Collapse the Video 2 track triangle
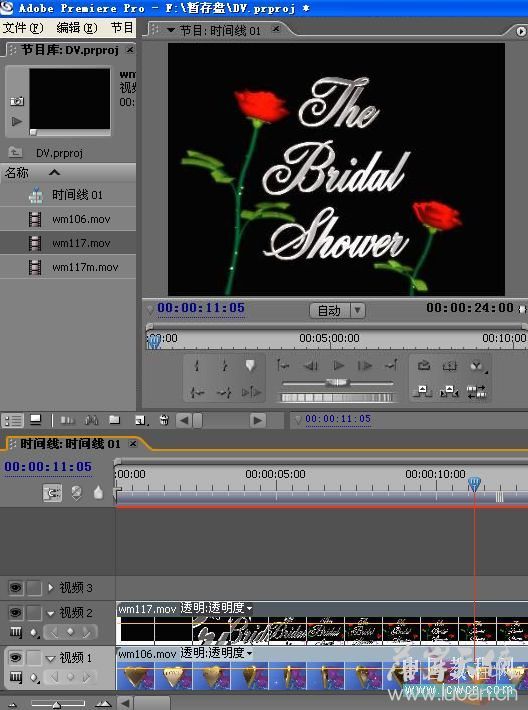 pos(50,613)
